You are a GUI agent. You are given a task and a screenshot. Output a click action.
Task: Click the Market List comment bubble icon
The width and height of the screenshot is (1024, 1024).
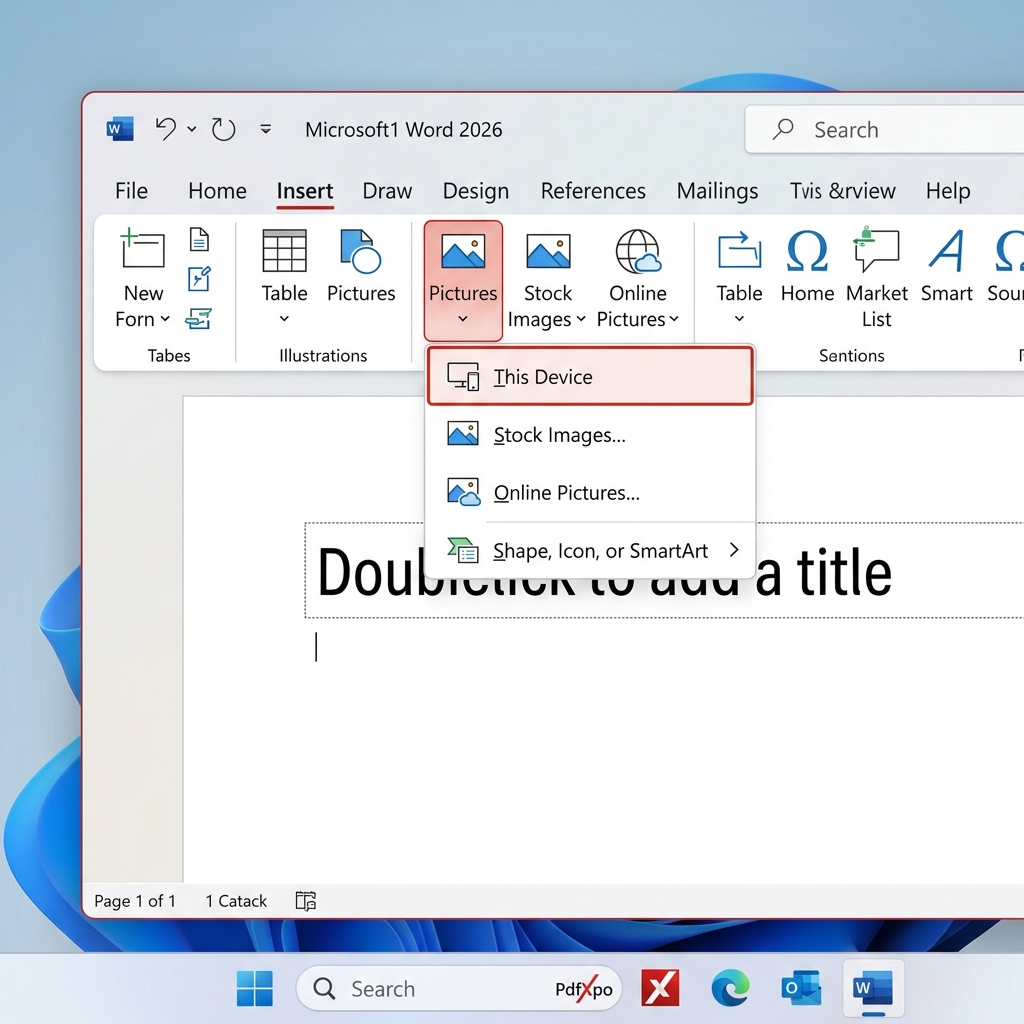pos(876,250)
